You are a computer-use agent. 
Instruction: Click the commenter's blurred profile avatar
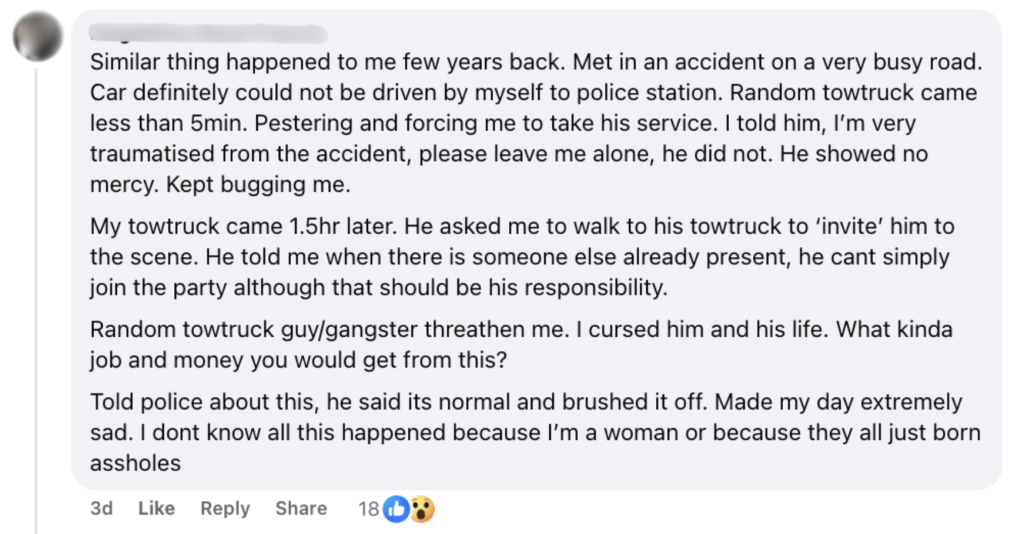(x=37, y=37)
